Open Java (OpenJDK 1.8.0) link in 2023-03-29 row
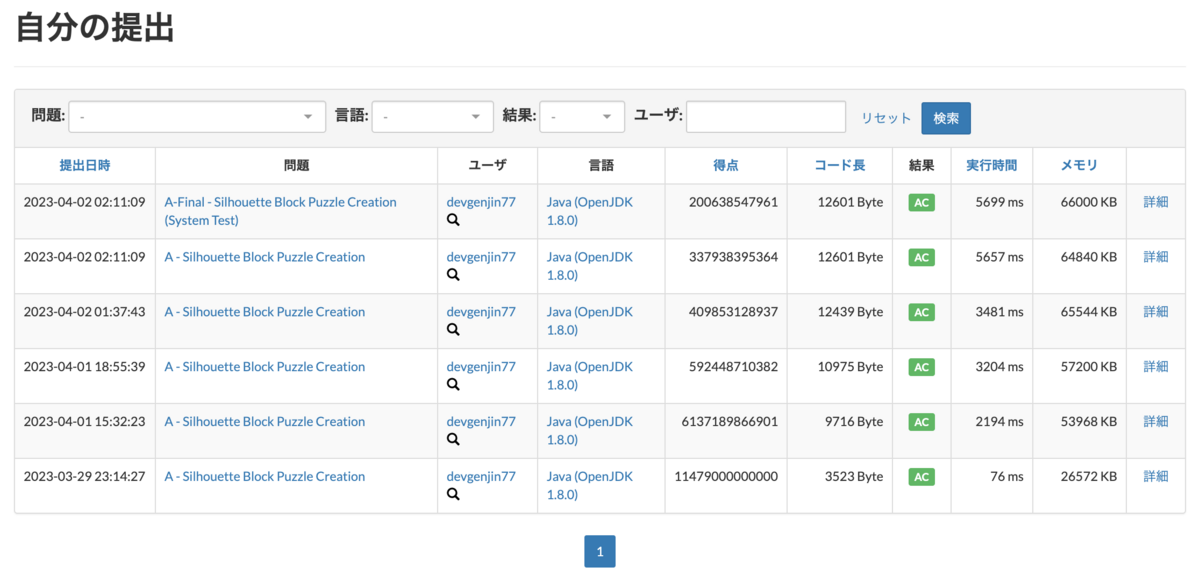This screenshot has width=1200, height=581. click(590, 486)
